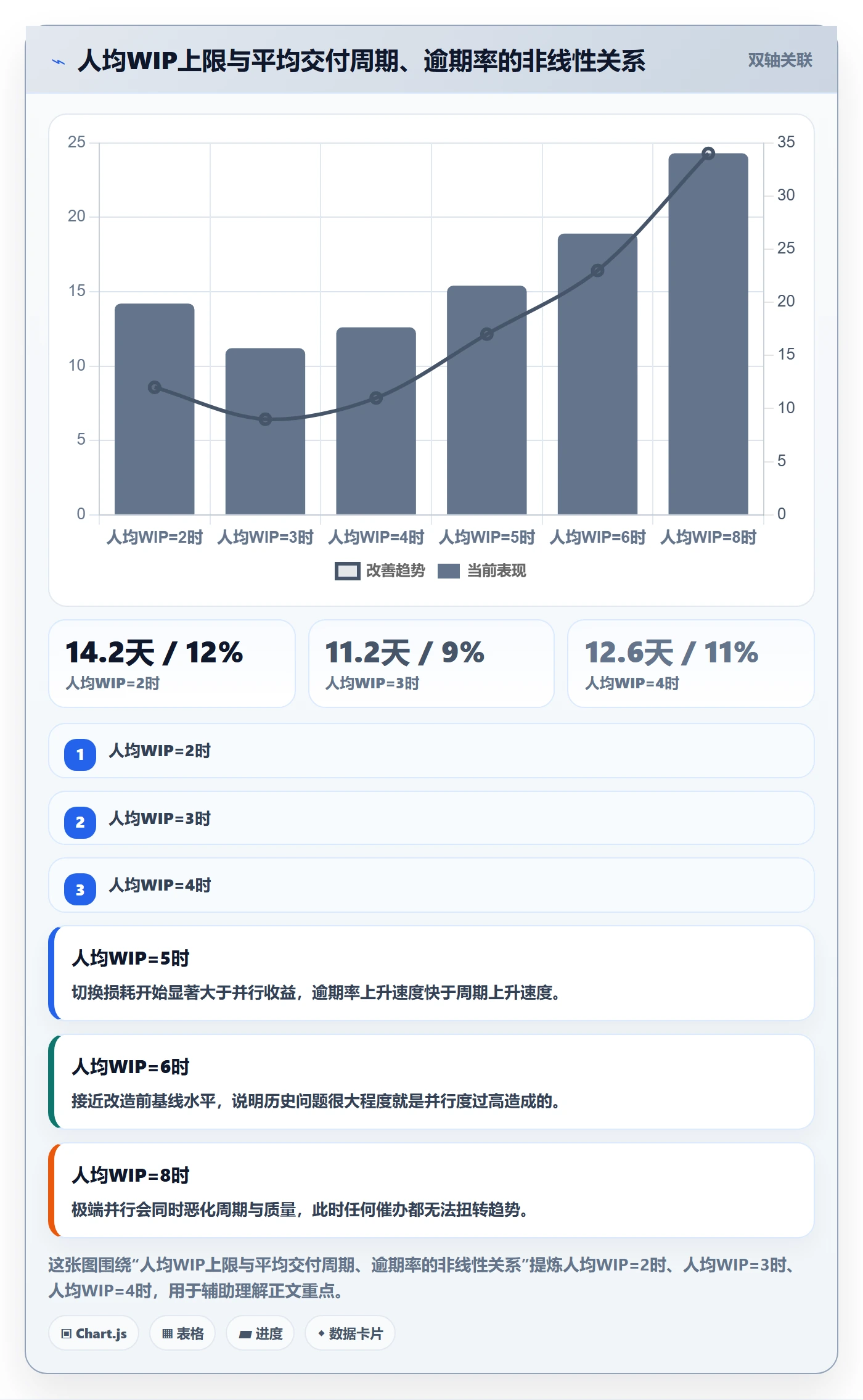Select the list row 人均WIP=3时
This screenshot has width=863, height=1400.
[431, 818]
